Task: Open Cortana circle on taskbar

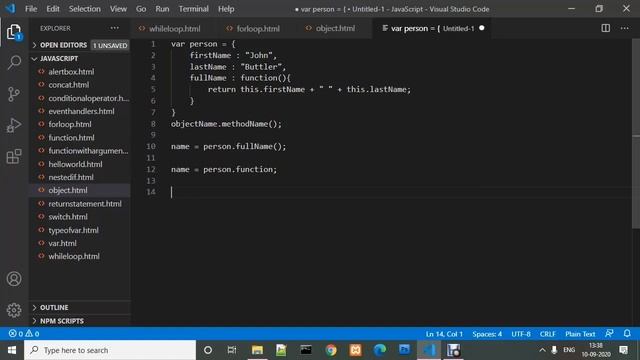Action: 208,350
